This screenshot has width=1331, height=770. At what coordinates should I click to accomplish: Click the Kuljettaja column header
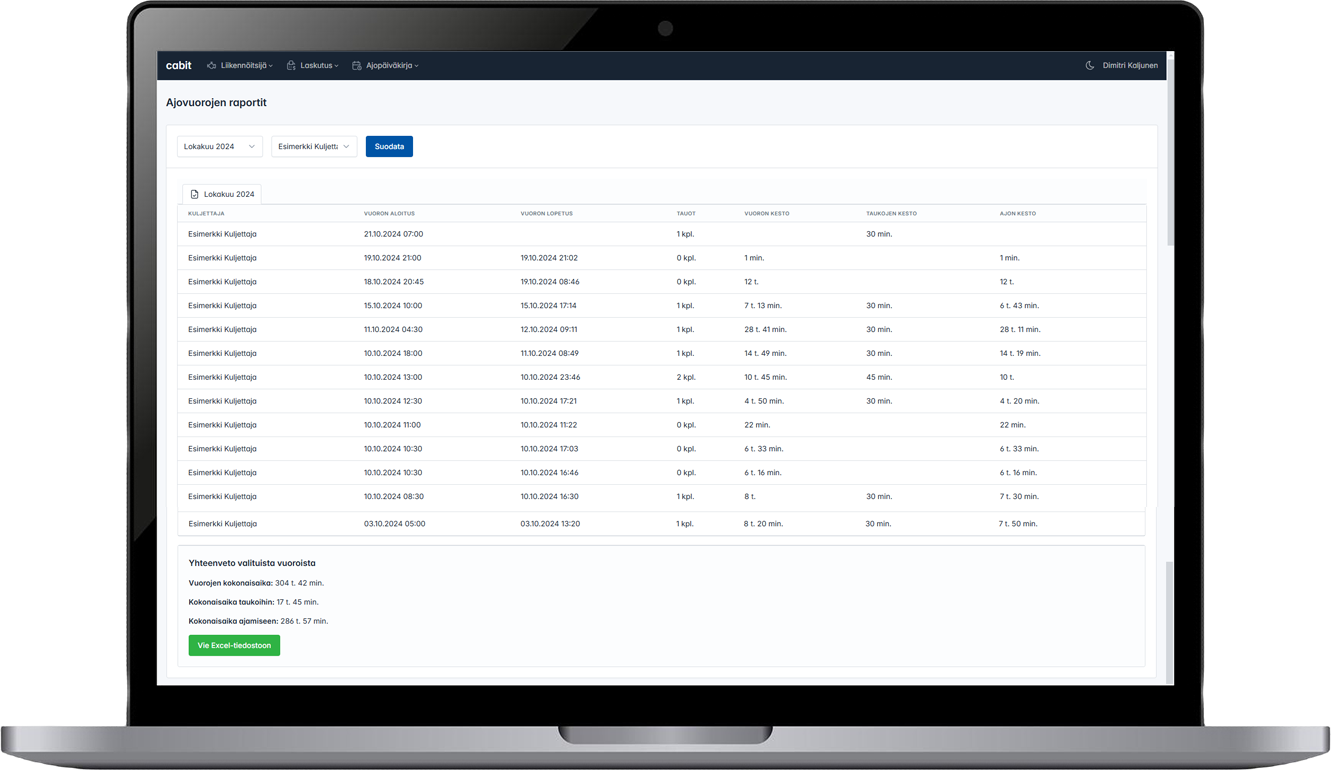tap(206, 214)
